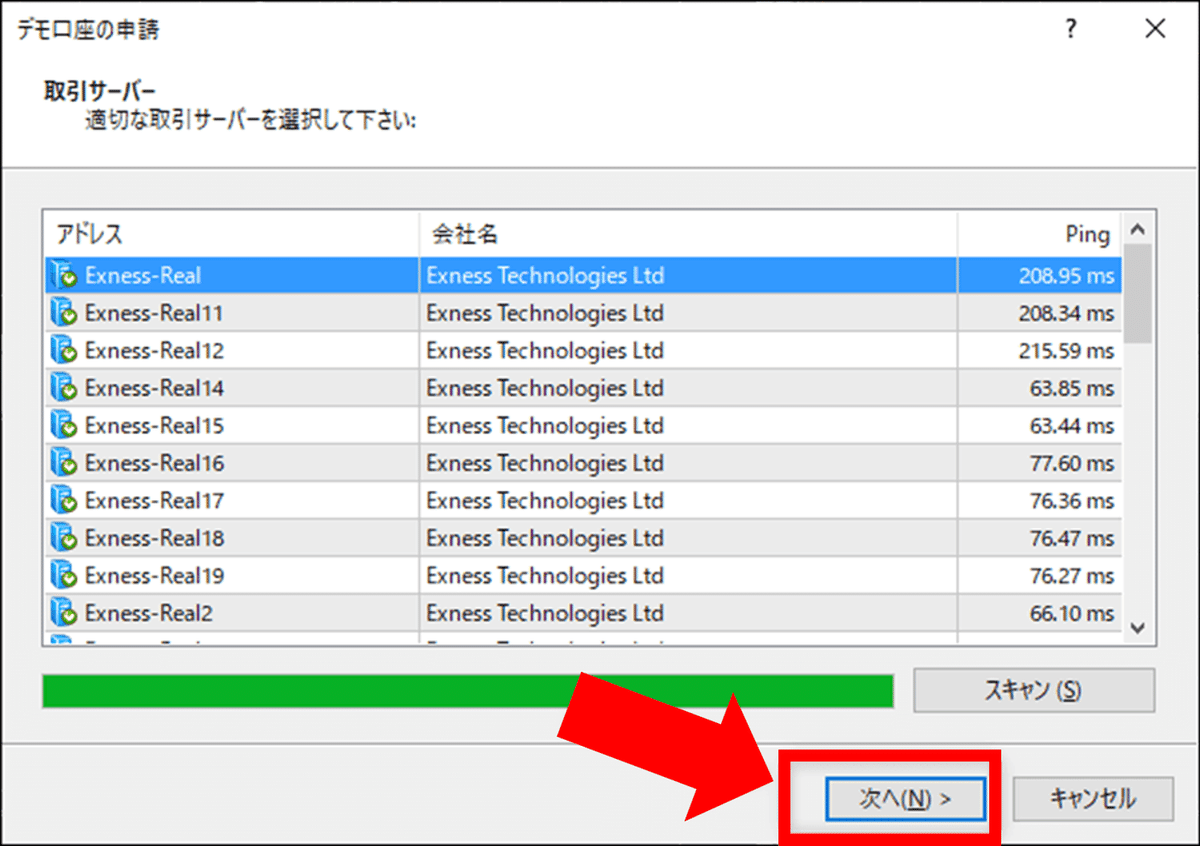Screen dimensions: 1200x846
Task: Click the 76.36 ms ping value
Action: pos(1072,501)
